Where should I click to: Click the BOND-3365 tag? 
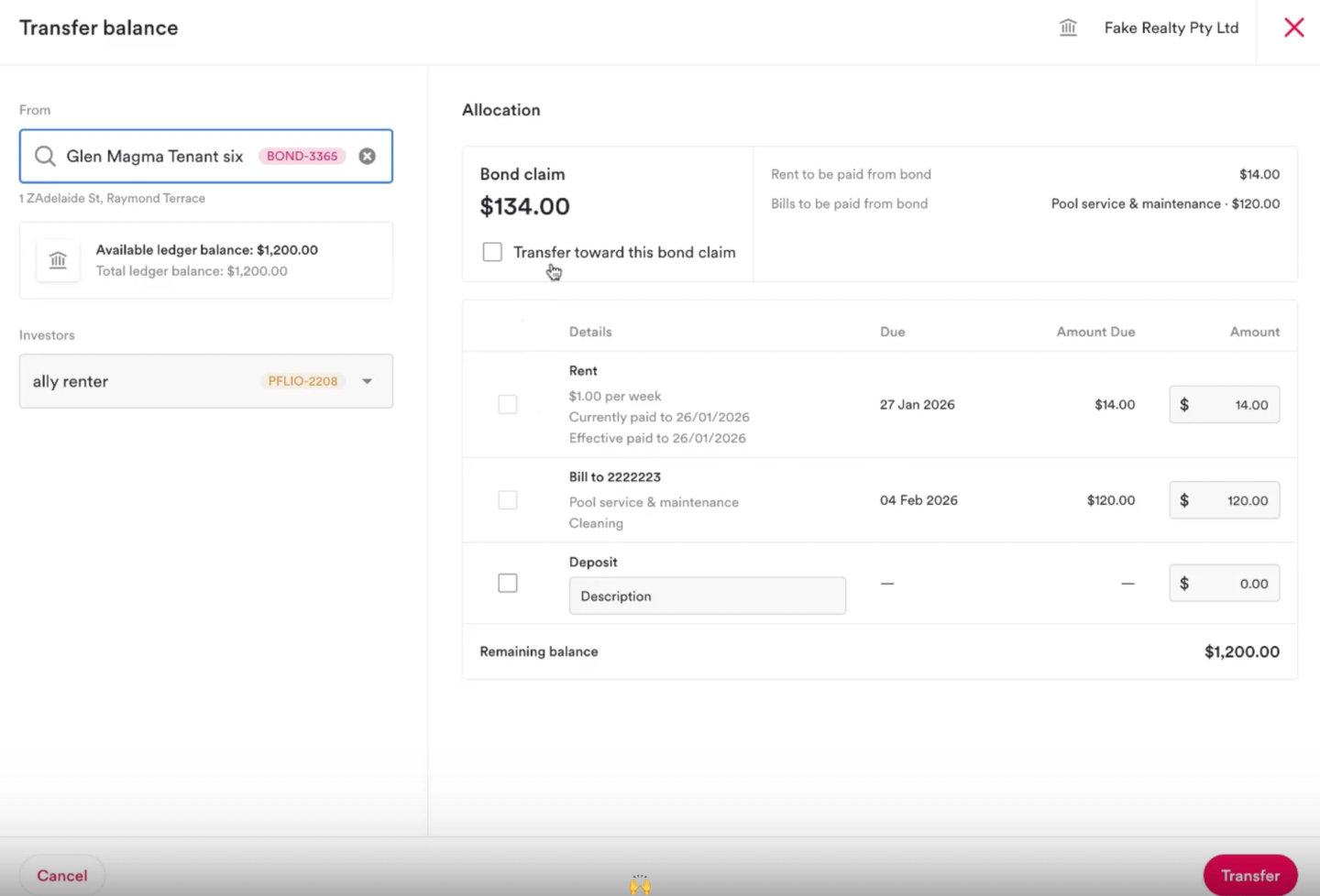point(302,156)
